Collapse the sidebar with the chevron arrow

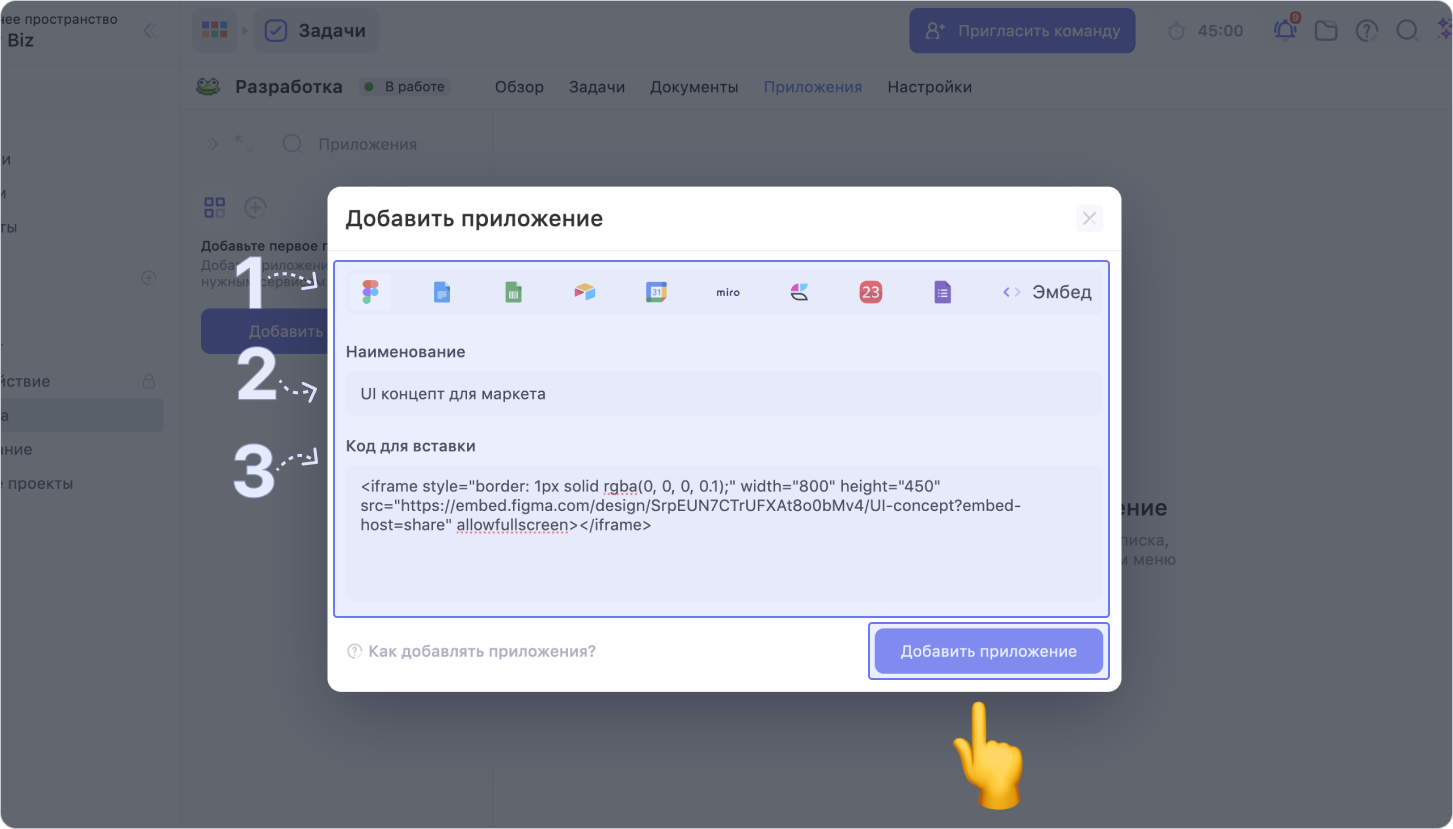149,31
